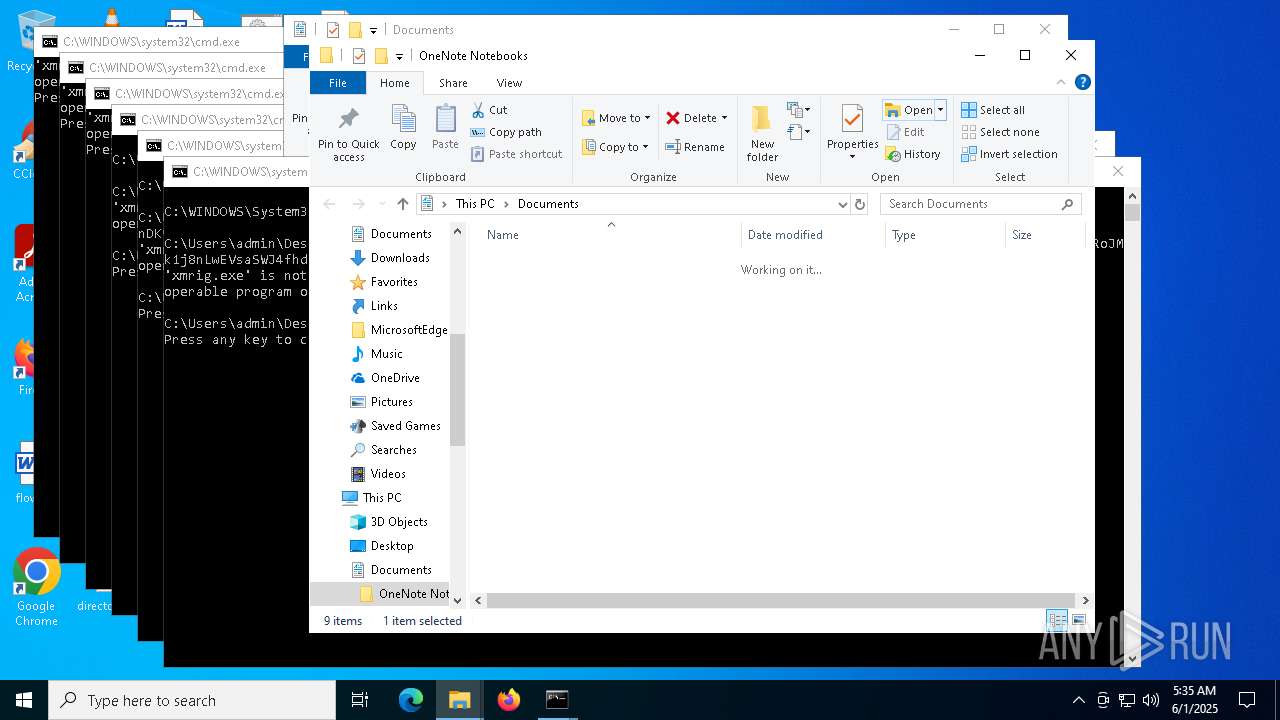
Task: Switch to the Share tab
Action: [x=453, y=83]
